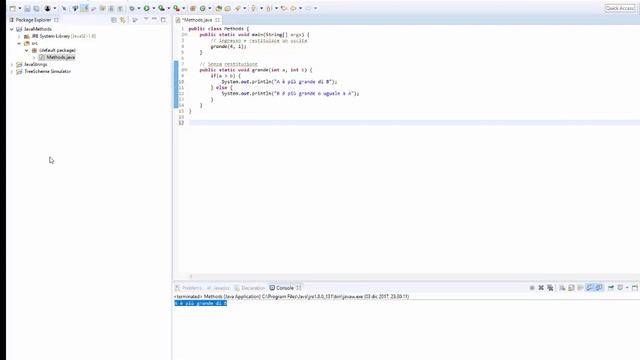640x360 pixels.
Task: Click Remove All Terminated Launches icon
Action: [x=550, y=288]
